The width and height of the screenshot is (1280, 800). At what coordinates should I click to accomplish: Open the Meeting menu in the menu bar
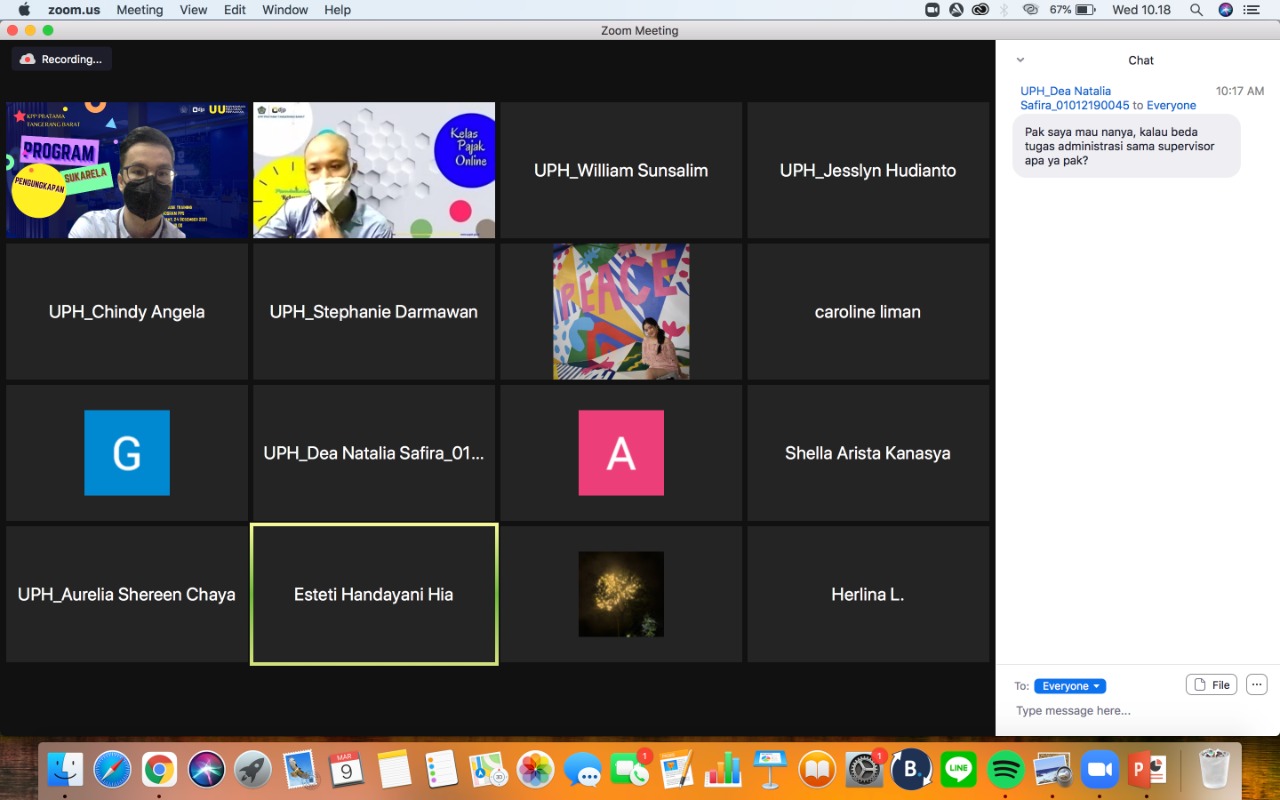tap(139, 10)
